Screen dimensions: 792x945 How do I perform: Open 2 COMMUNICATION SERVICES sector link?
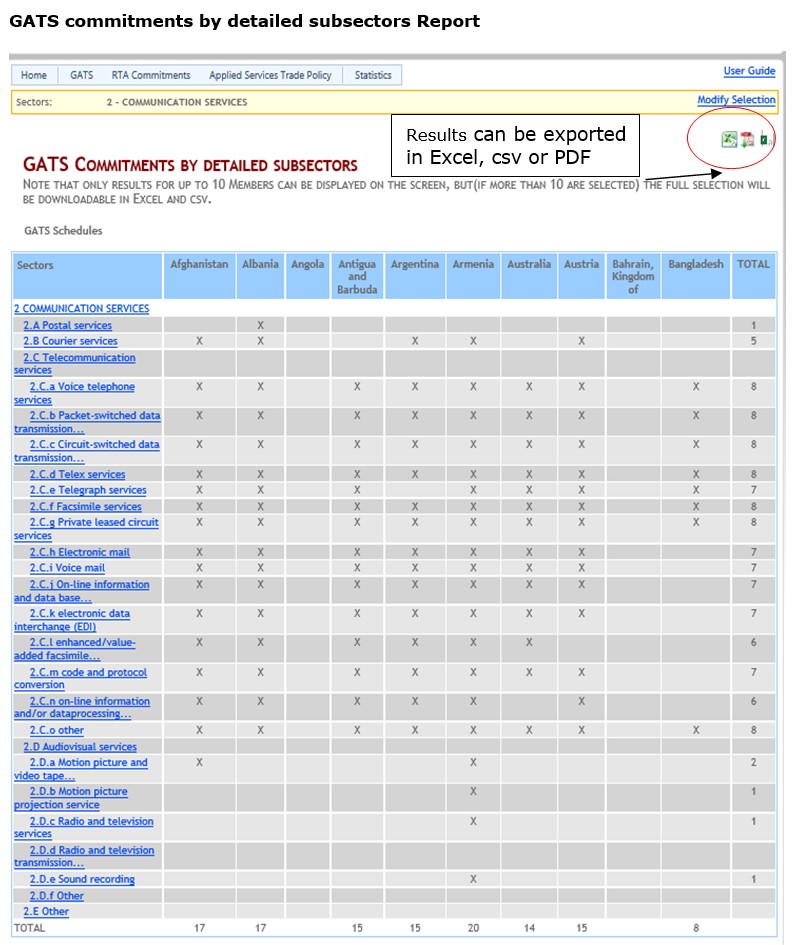pos(81,309)
